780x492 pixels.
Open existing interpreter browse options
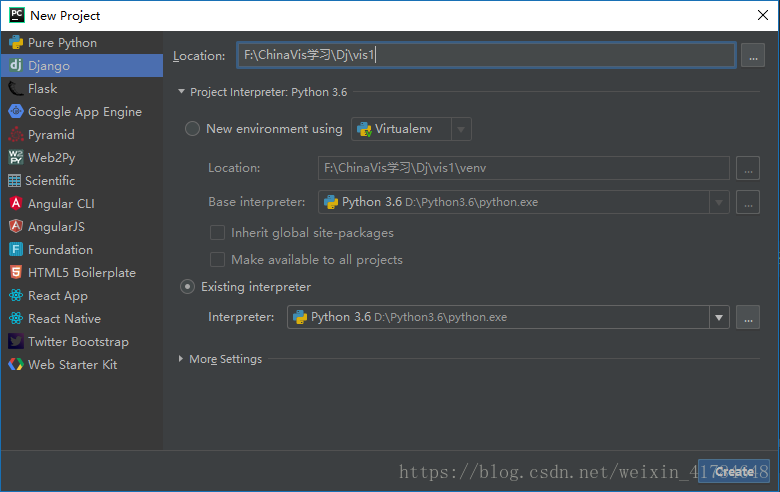click(x=748, y=317)
